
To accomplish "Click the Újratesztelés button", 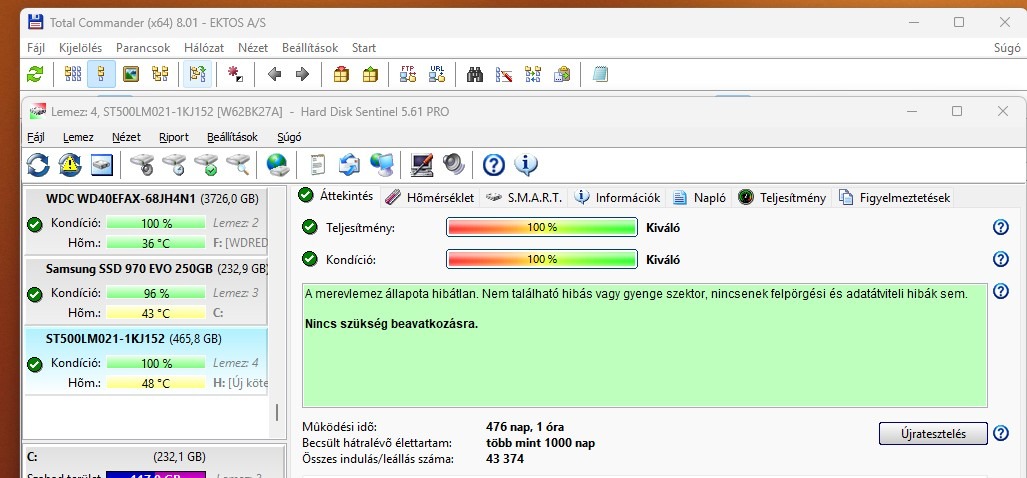I will point(933,433).
